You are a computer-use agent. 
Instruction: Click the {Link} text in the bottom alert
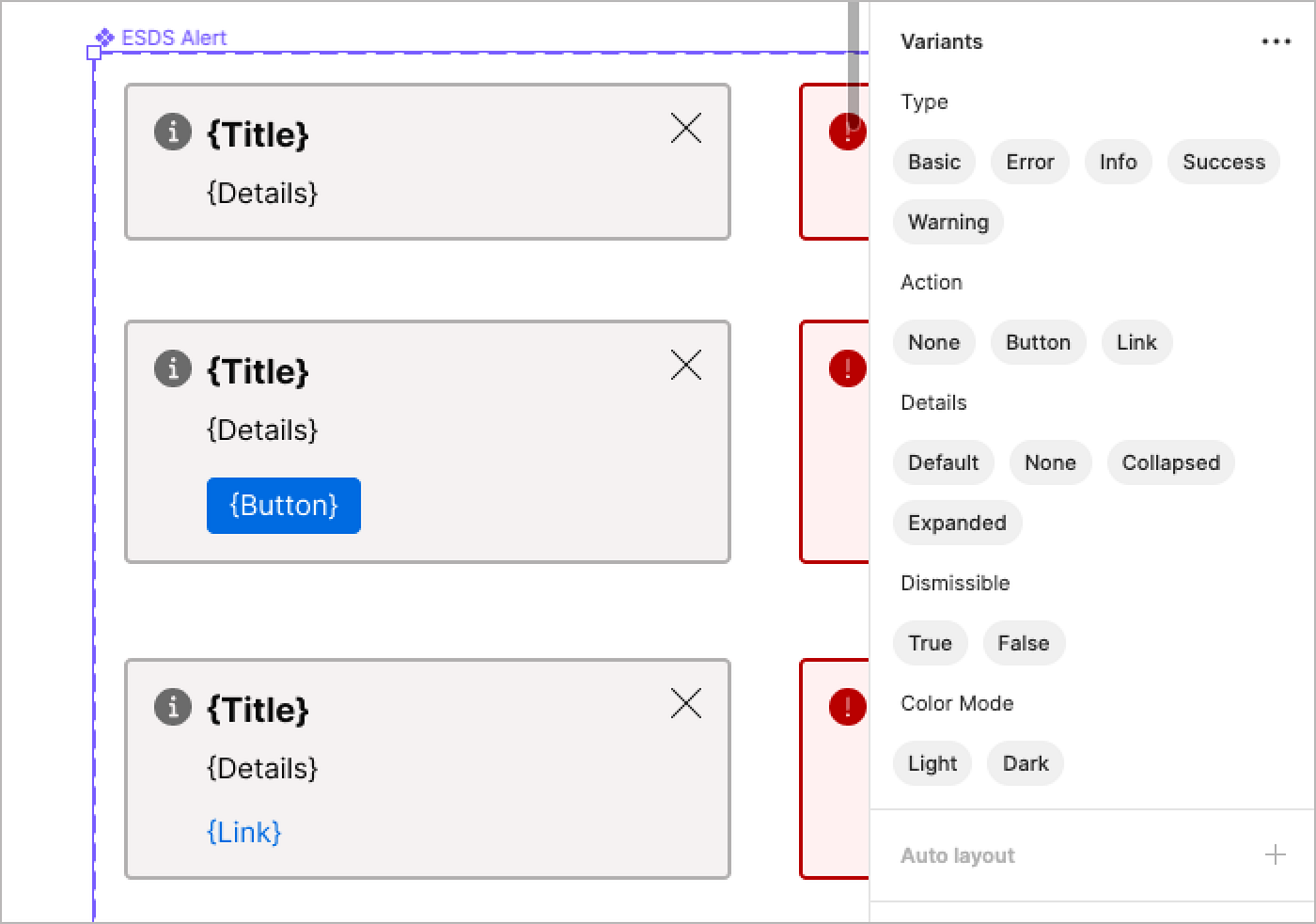point(243,831)
